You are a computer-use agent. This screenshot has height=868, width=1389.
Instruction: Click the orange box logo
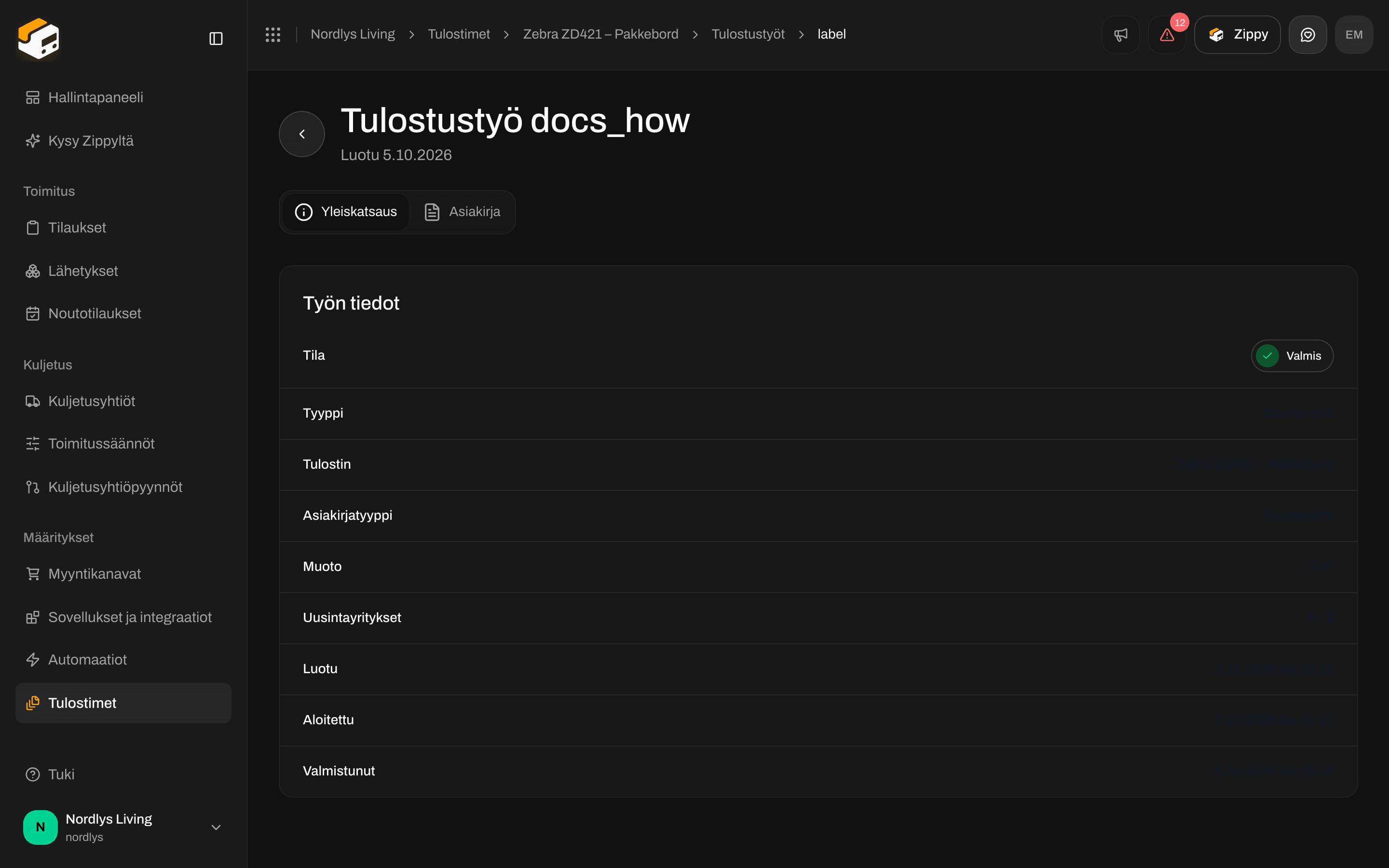pos(39,39)
